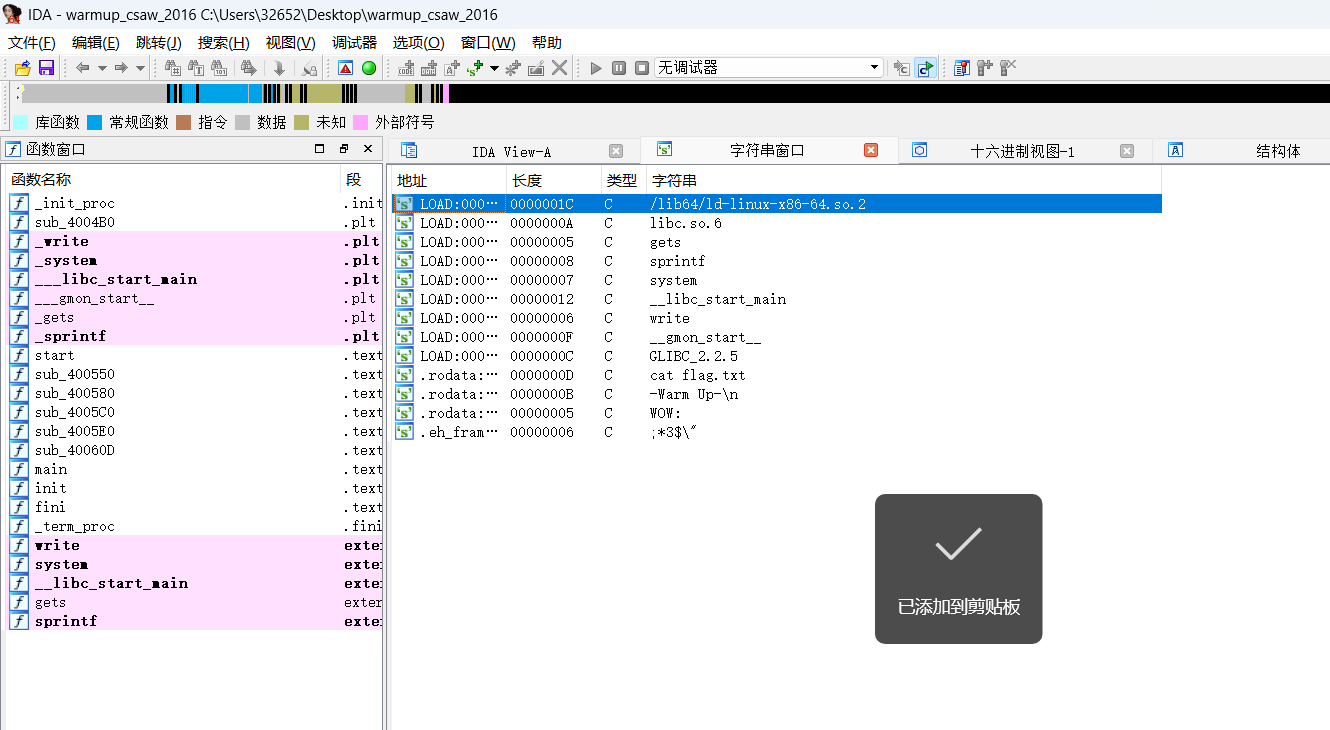This screenshot has height=730, width=1330.
Task: Open the 帮助 menu
Action: tap(547, 42)
